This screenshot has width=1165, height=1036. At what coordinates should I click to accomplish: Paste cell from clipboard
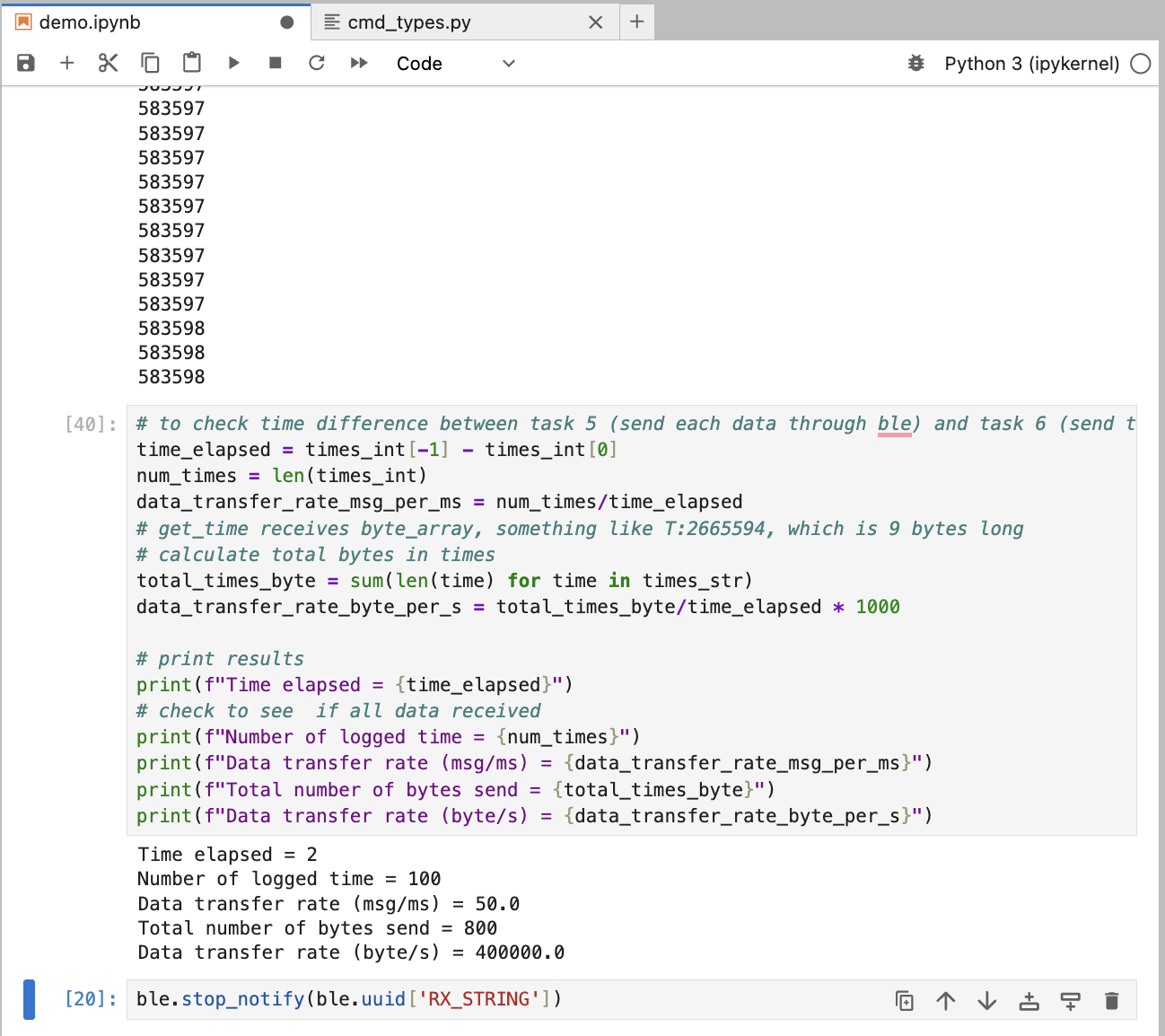[192, 63]
